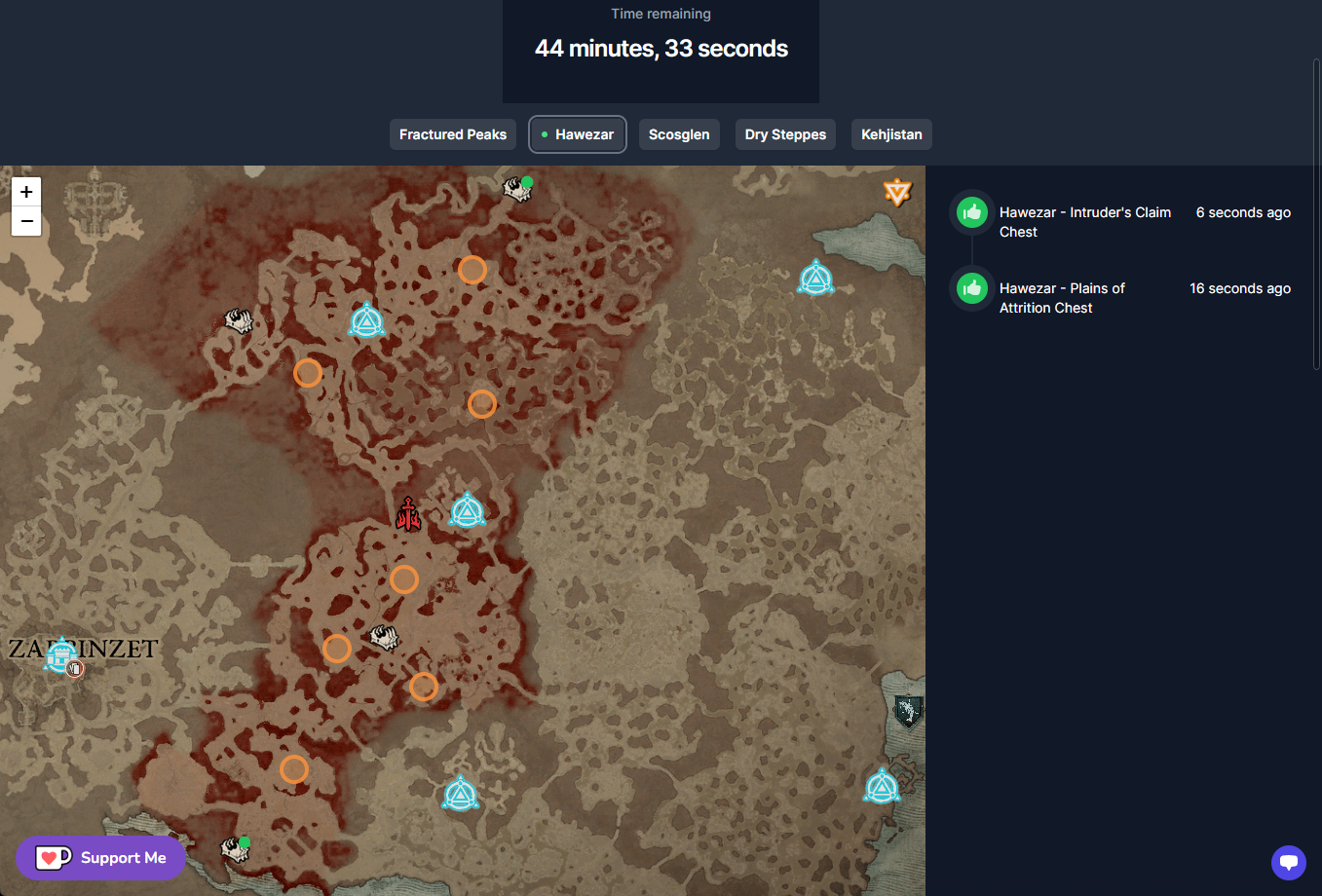Screen dimensions: 1322x896
Task: Zoom out of the map
Action: point(26,221)
